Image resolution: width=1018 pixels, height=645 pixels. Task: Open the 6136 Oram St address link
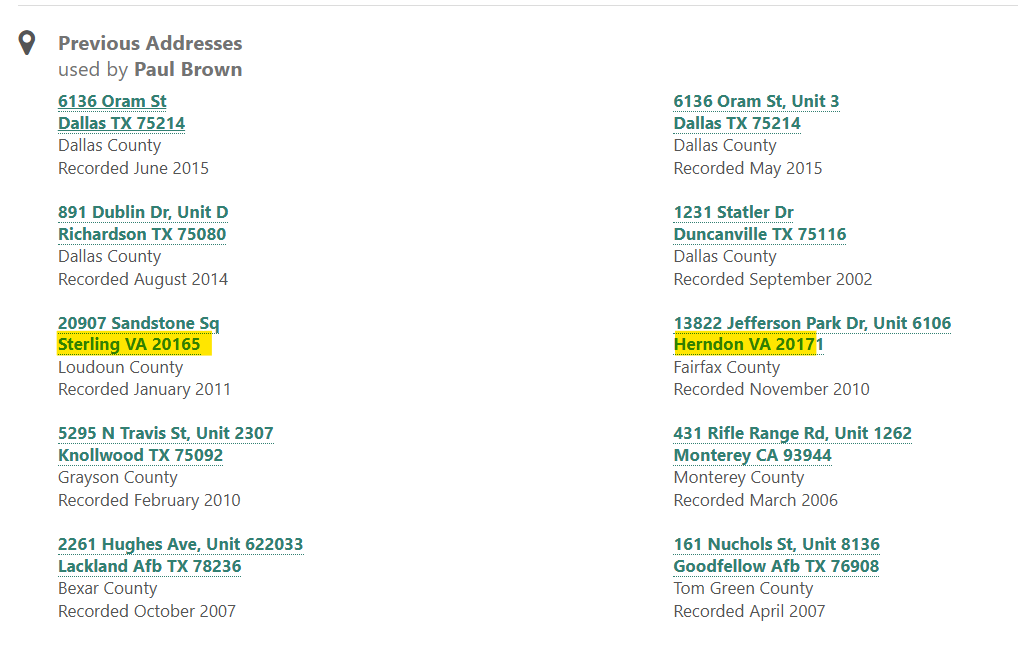click(x=112, y=101)
